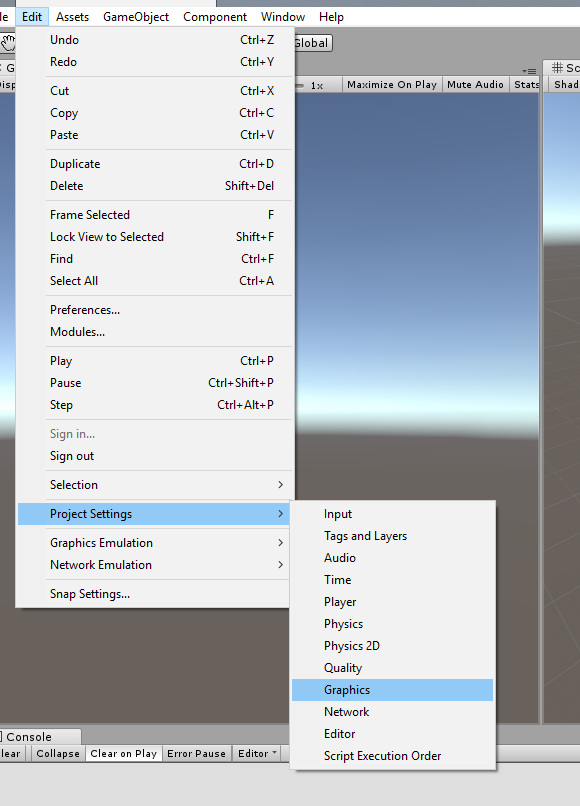The height and width of the screenshot is (806, 580).
Task: Choose Paste from Edit menu
Action: click(x=155, y=135)
